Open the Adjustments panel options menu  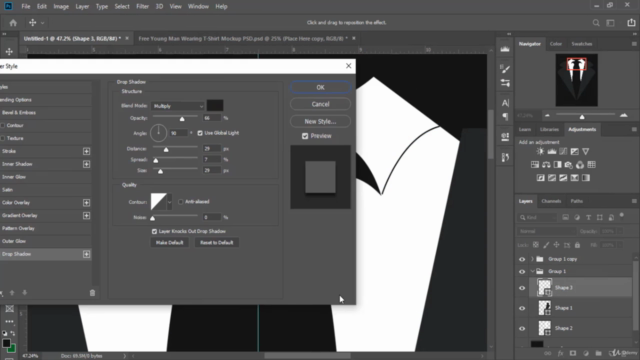pos(634,129)
